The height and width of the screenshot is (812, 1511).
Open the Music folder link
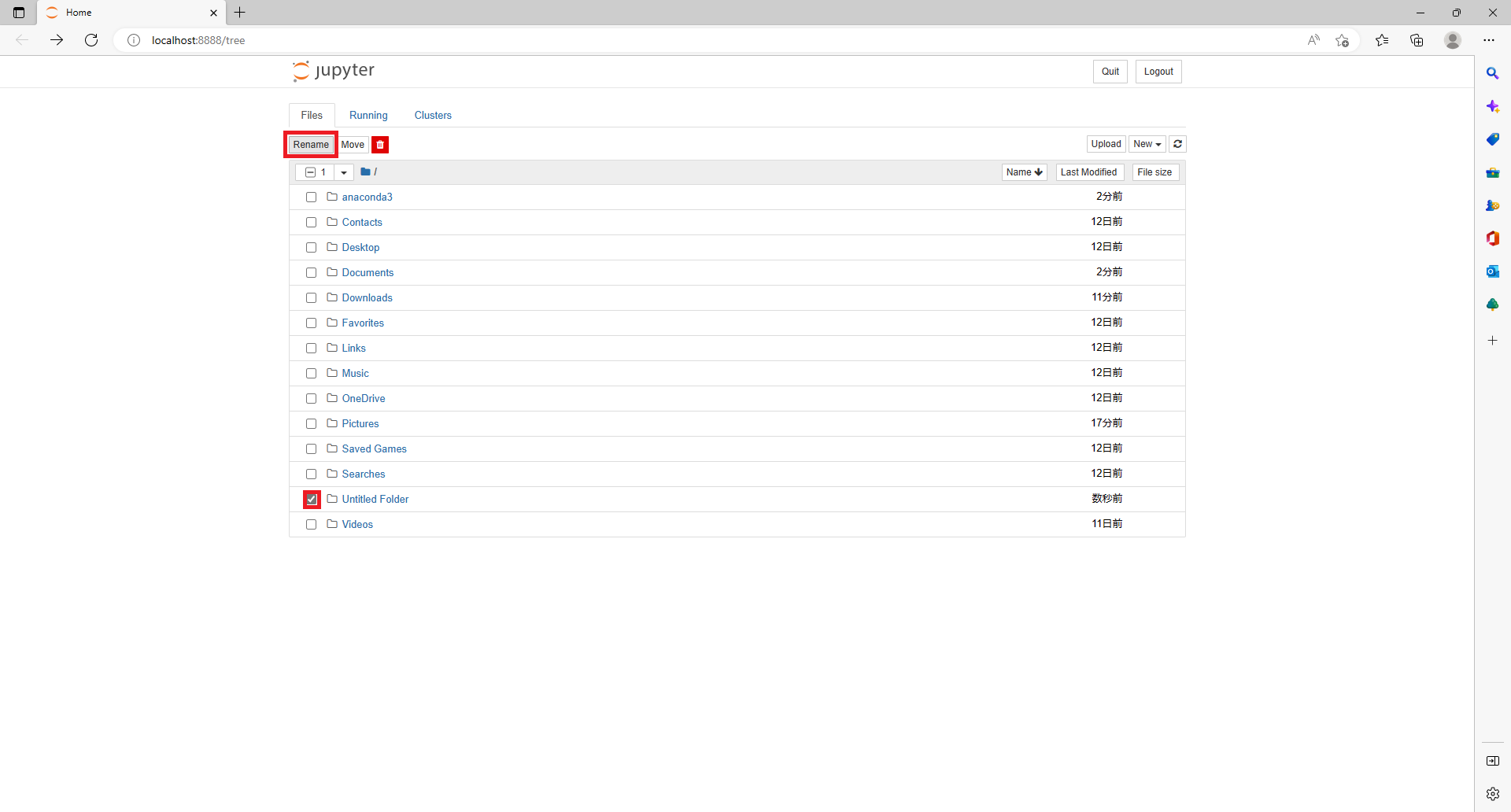pyautogui.click(x=355, y=374)
